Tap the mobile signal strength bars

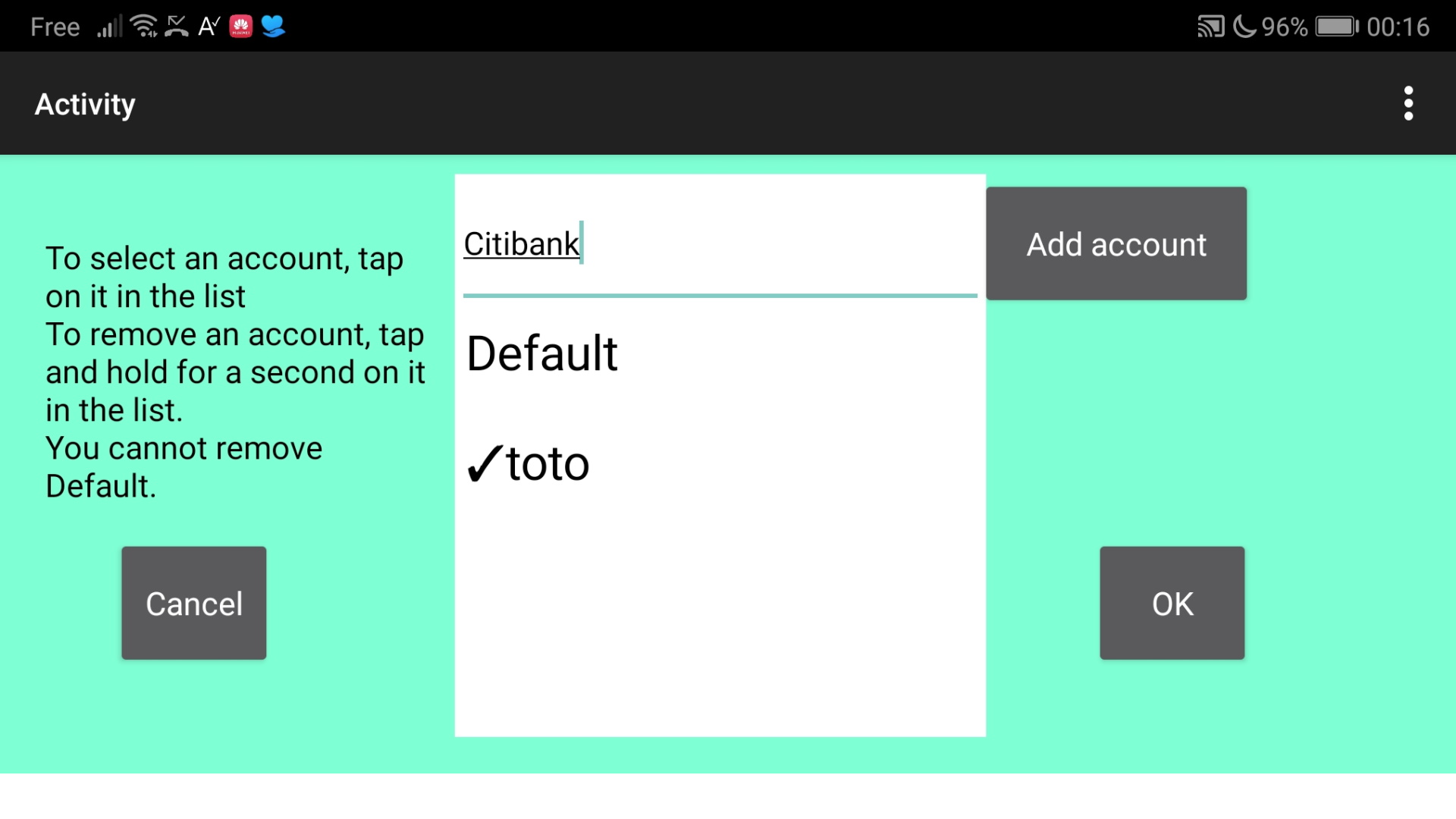click(x=109, y=27)
